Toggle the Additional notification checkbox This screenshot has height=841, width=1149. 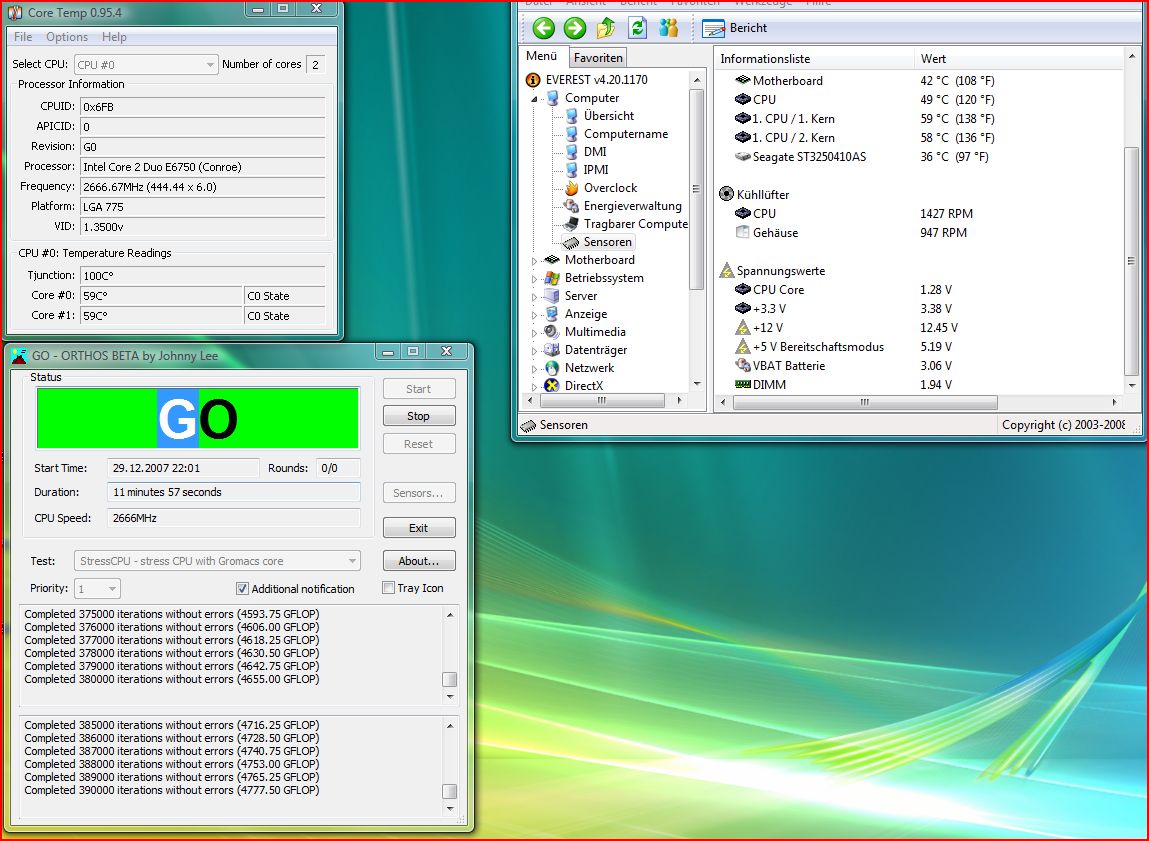(x=242, y=588)
